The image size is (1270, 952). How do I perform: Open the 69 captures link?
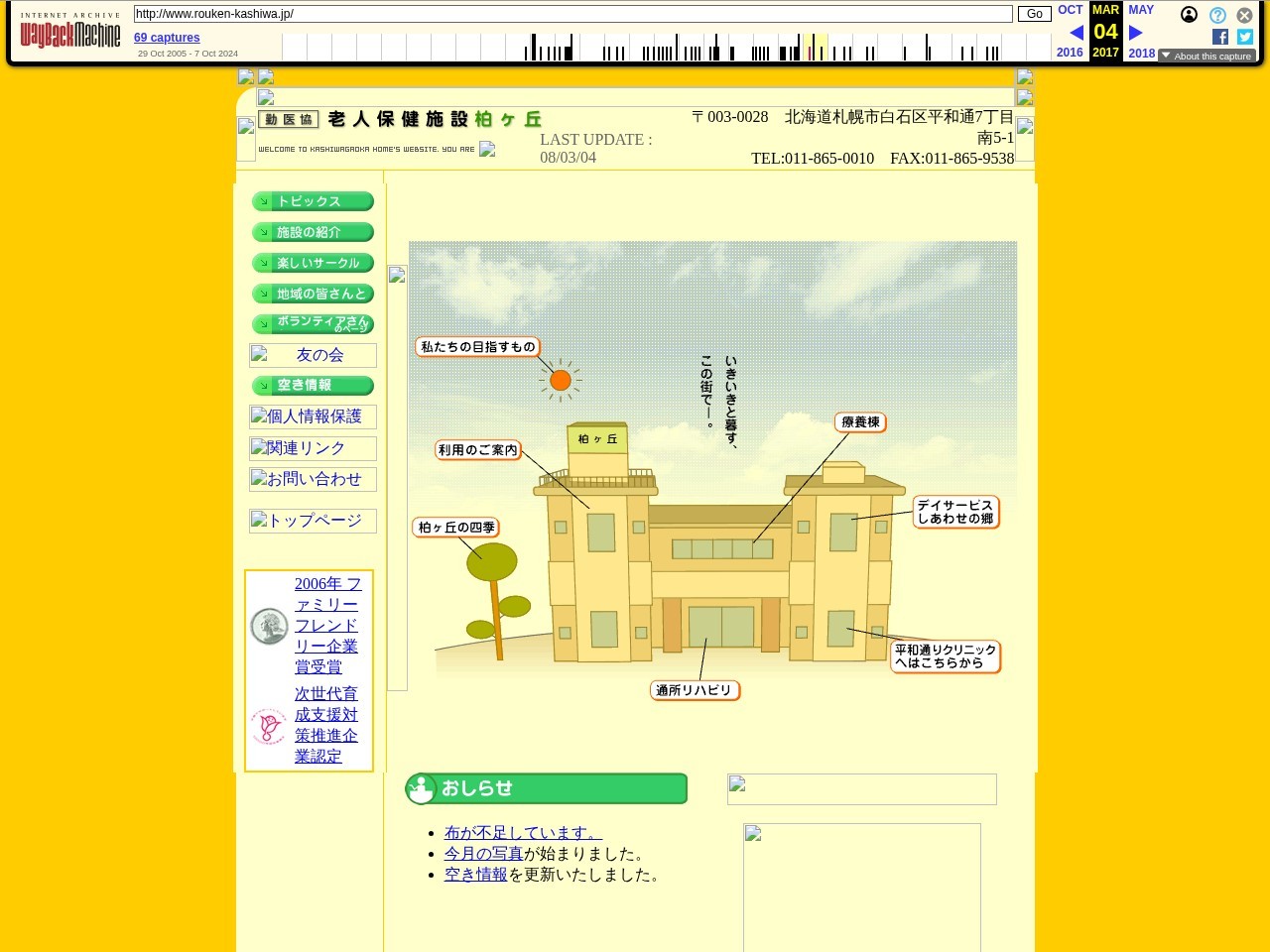pyautogui.click(x=167, y=38)
